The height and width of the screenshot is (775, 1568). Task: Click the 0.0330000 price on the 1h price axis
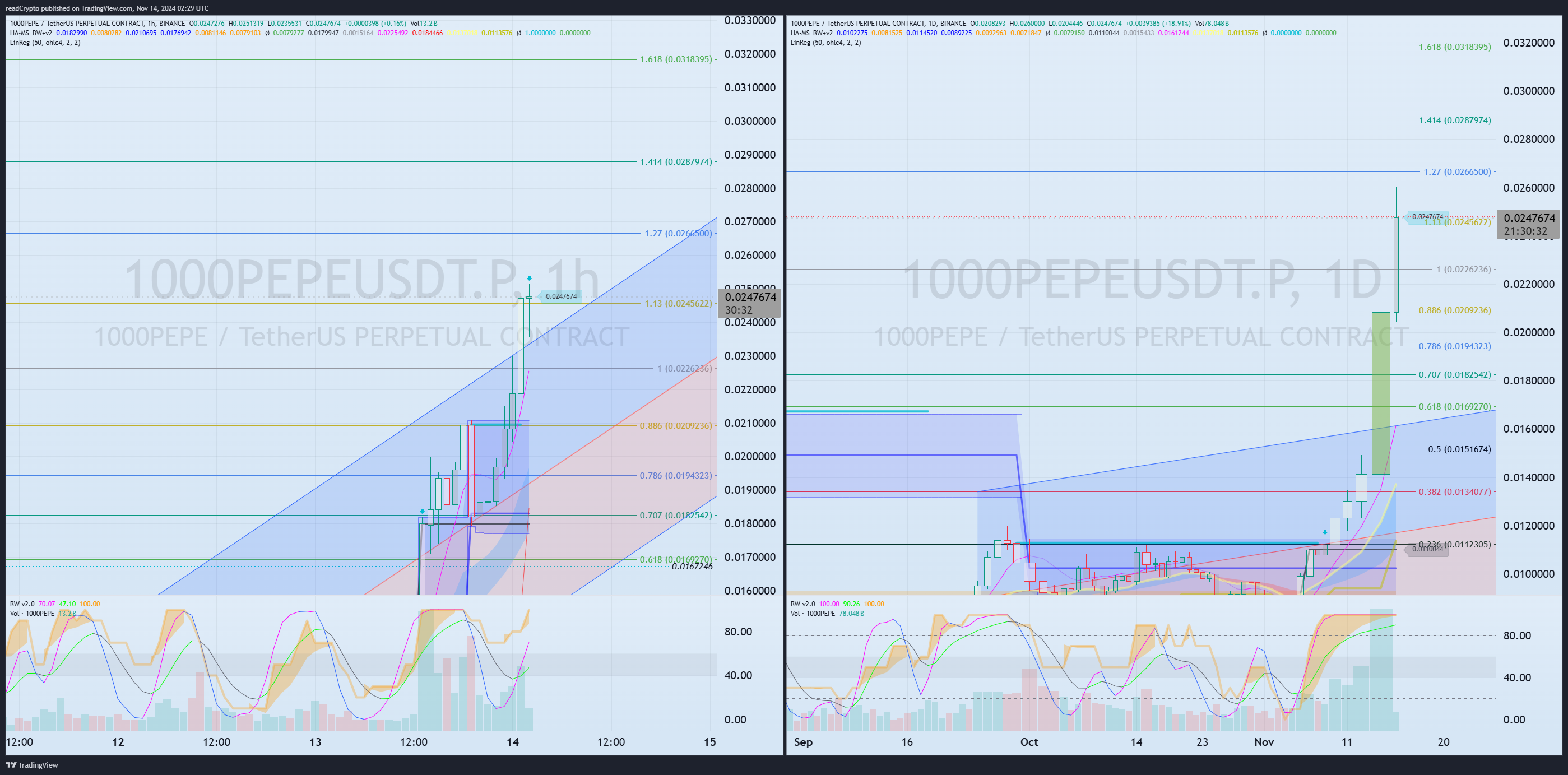(750, 21)
